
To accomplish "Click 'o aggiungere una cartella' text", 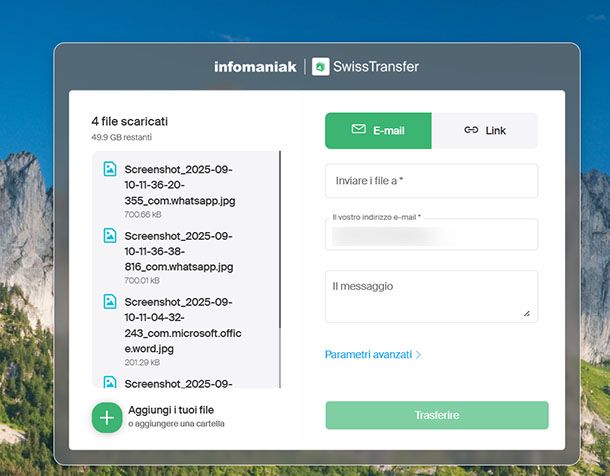I will [176, 424].
